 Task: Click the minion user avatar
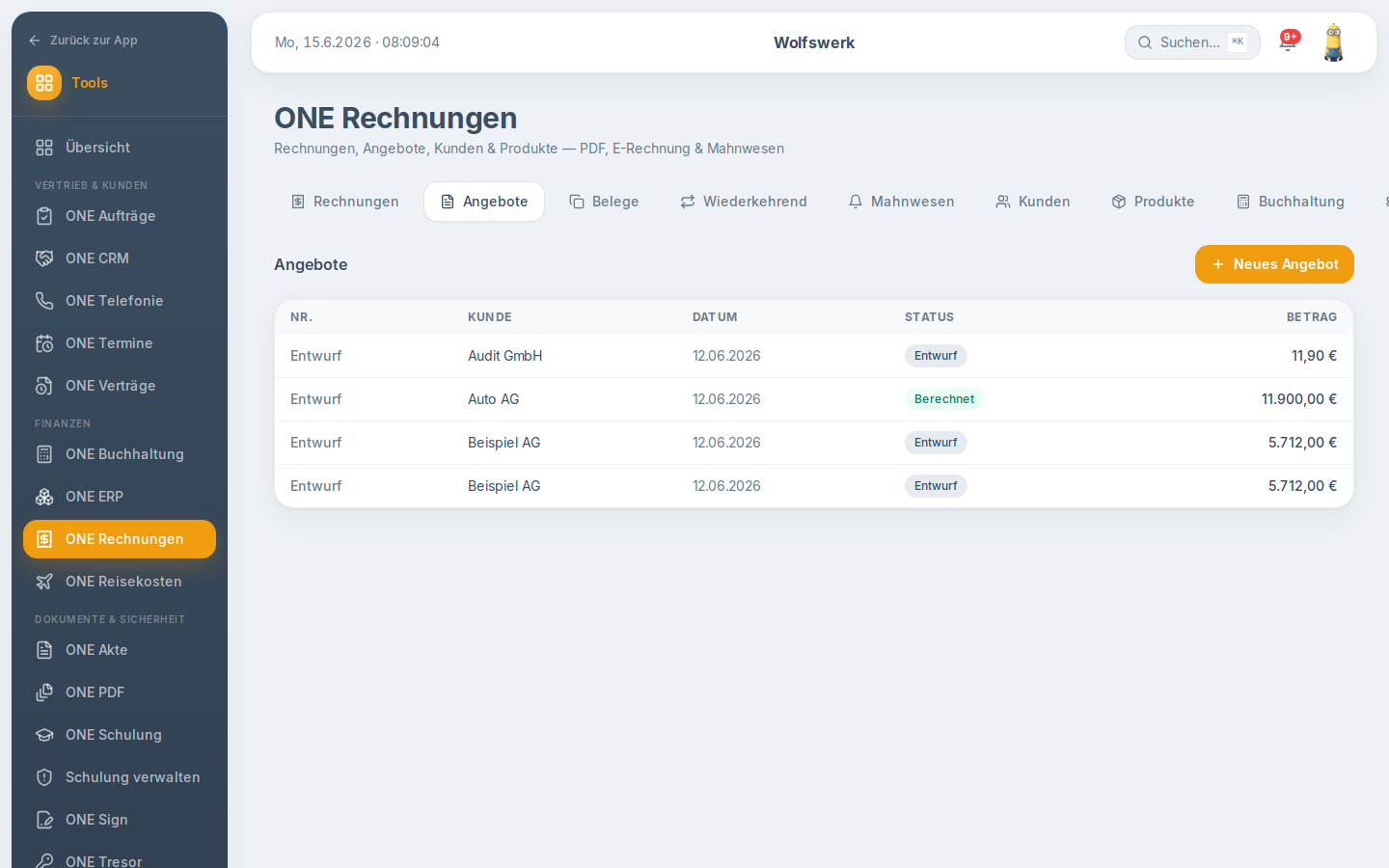pos(1334,42)
